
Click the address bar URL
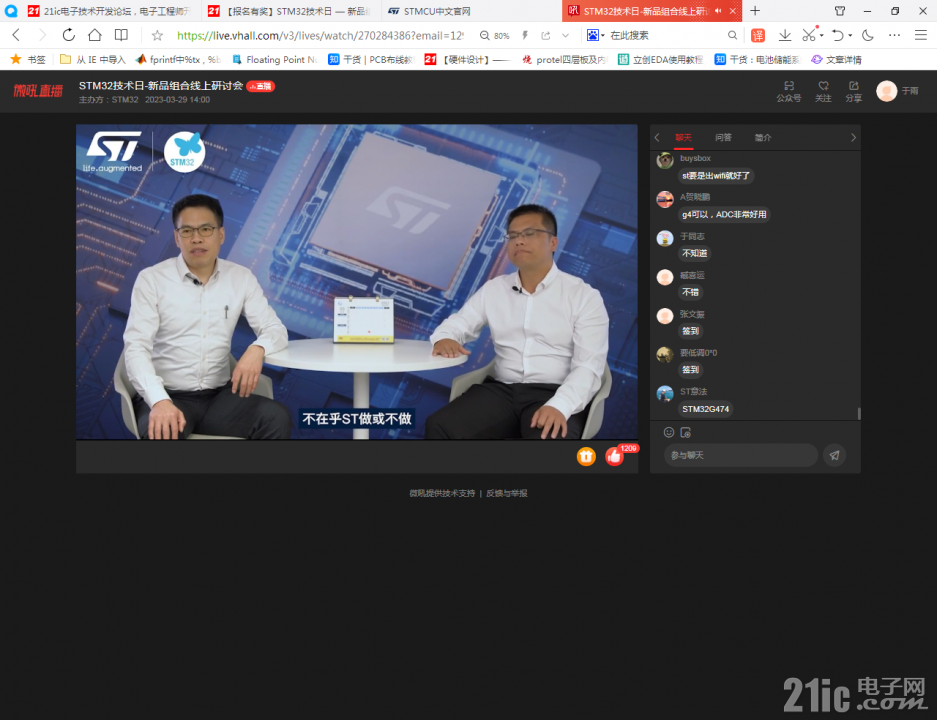pyautogui.click(x=320, y=36)
